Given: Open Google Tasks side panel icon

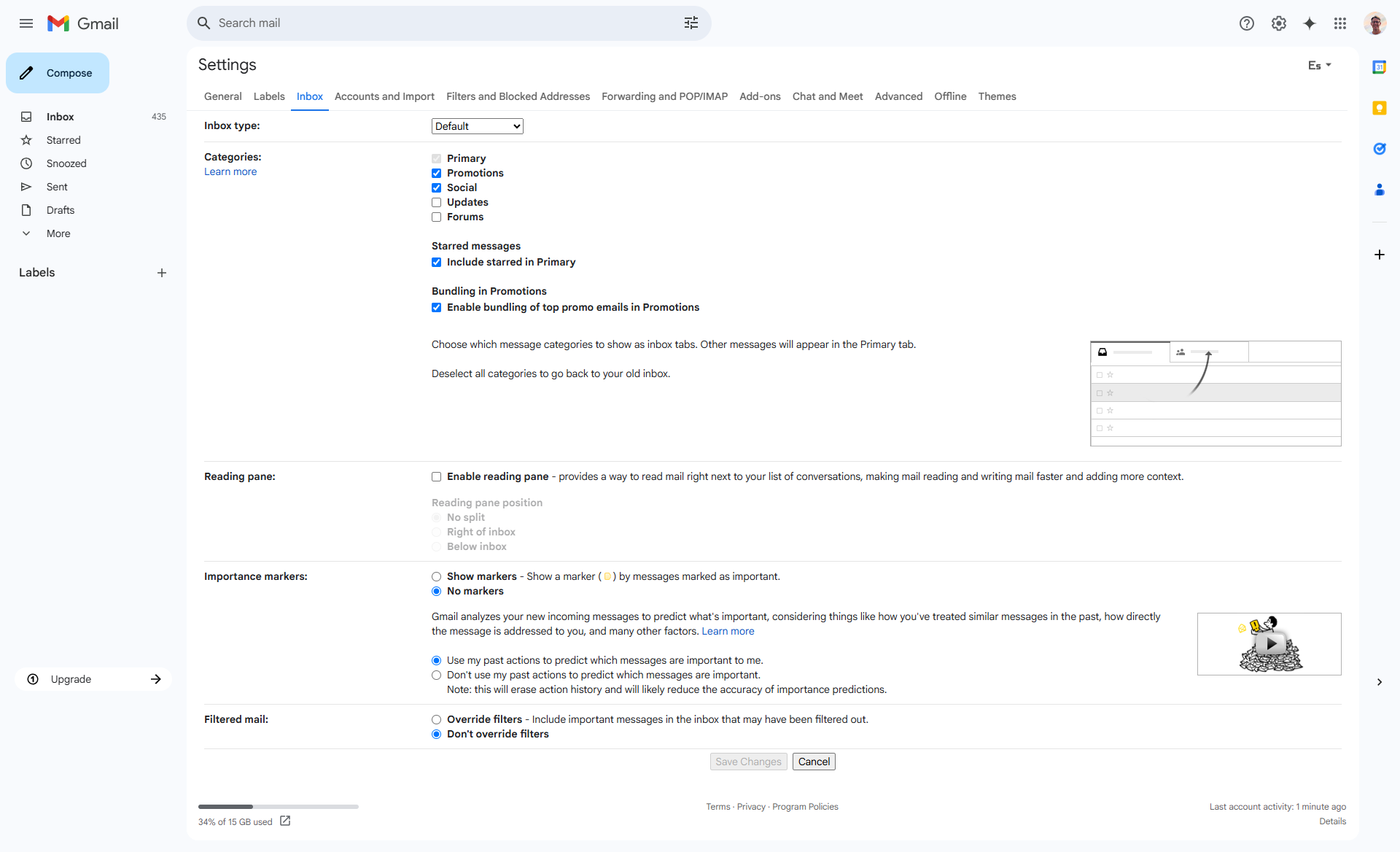Looking at the screenshot, I should tap(1379, 149).
